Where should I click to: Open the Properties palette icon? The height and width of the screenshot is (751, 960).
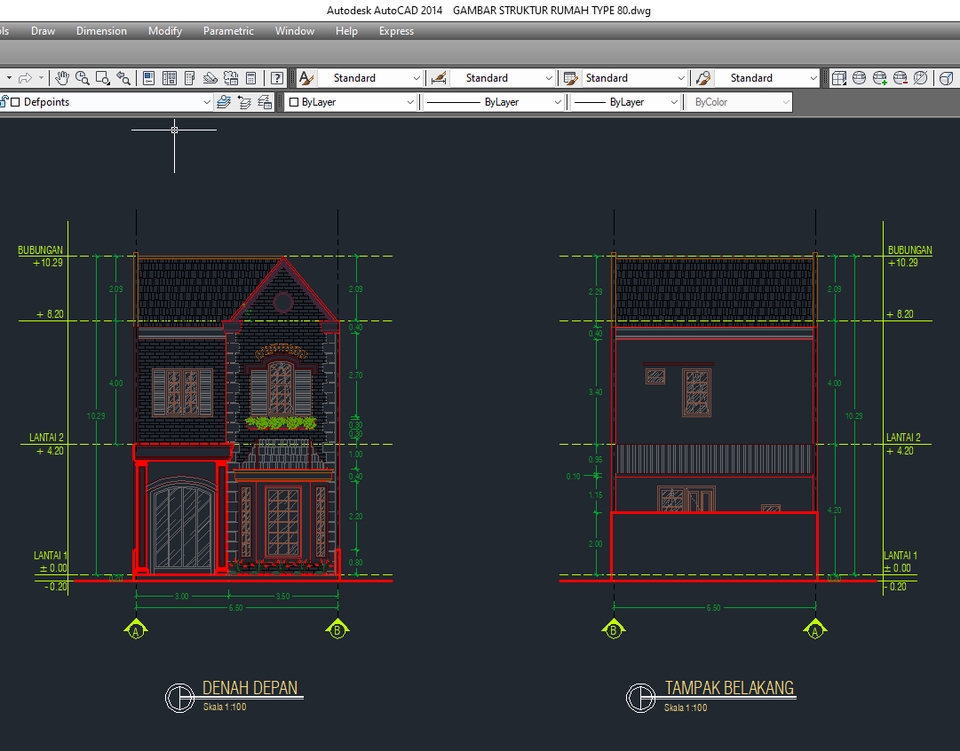148,77
